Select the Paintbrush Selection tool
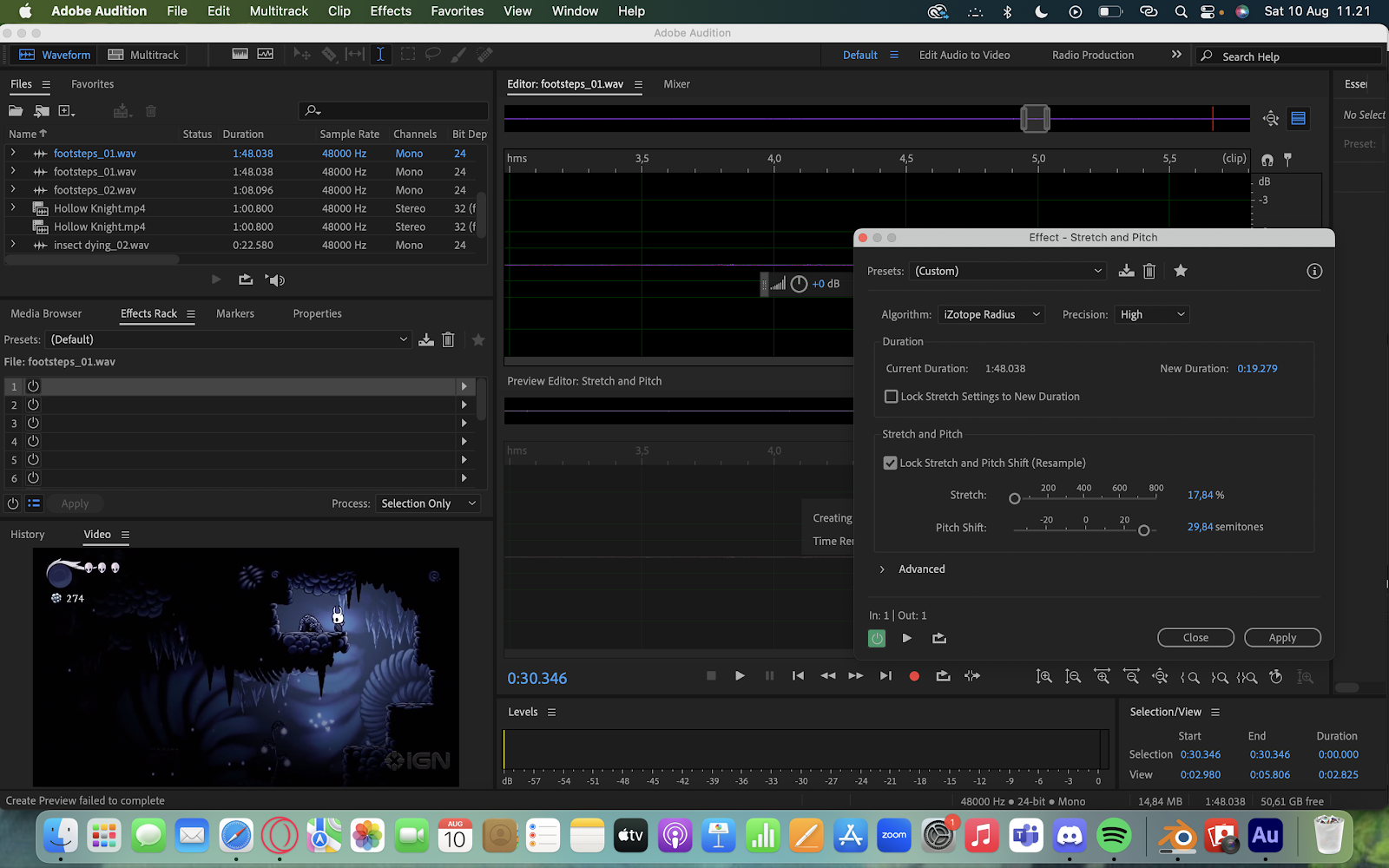Image resolution: width=1389 pixels, height=868 pixels. 458,55
